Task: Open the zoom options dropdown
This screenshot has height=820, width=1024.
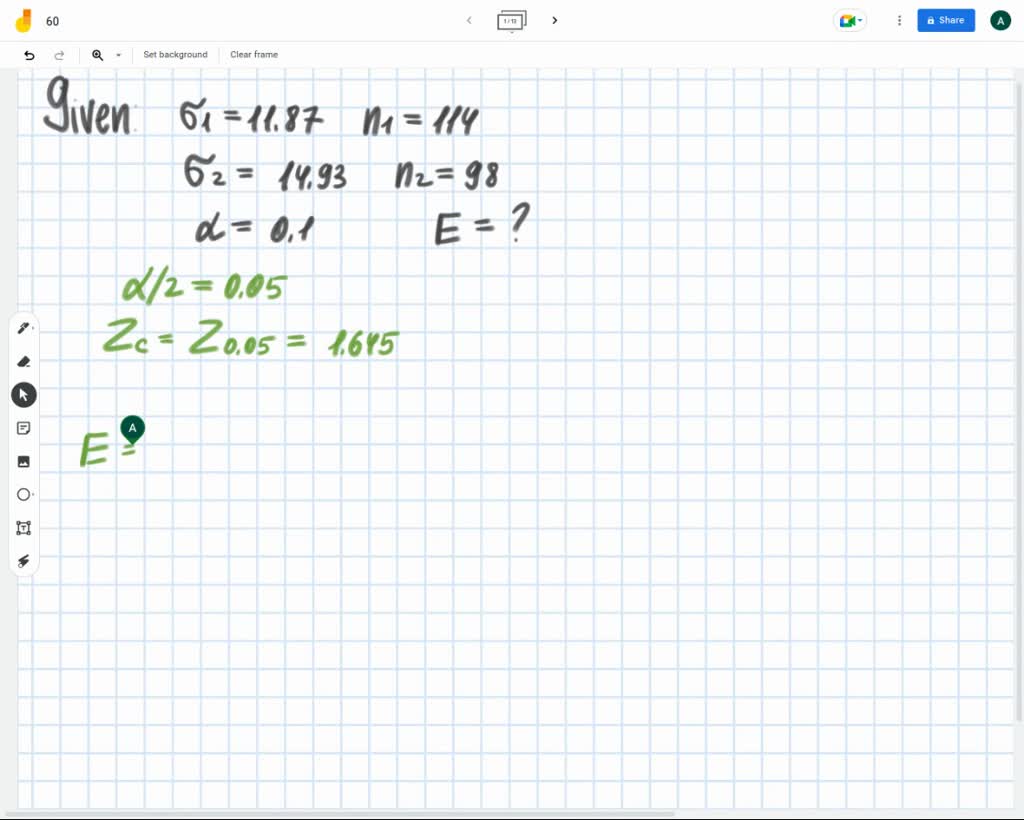Action: tap(117, 55)
